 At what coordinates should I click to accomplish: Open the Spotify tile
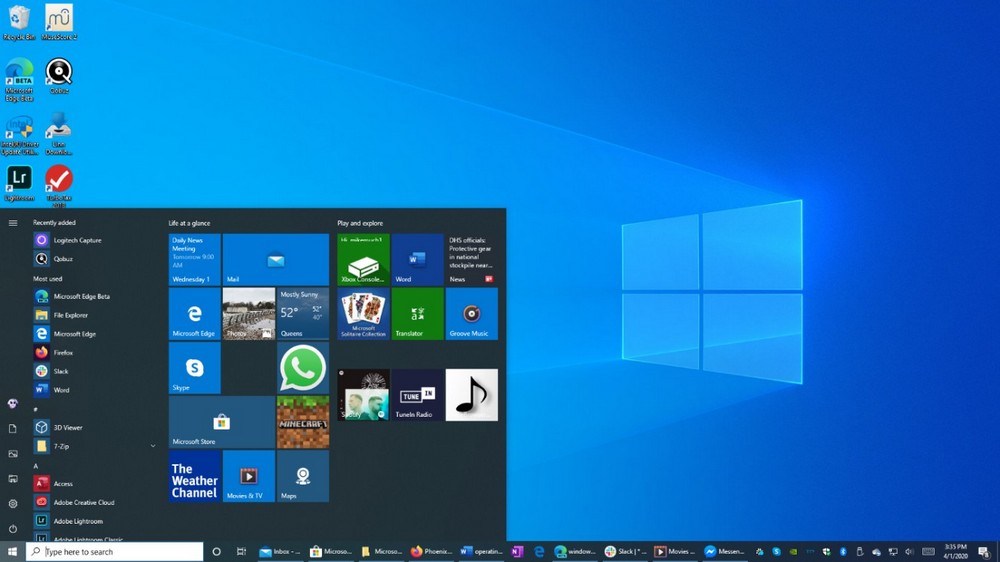point(364,395)
